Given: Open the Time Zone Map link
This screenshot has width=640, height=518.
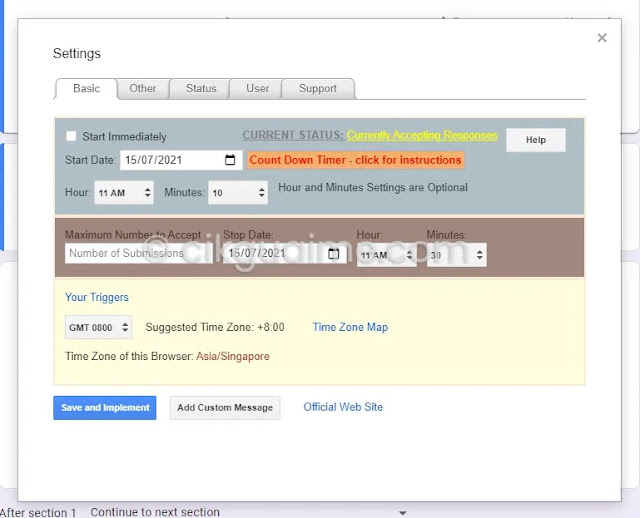Looking at the screenshot, I should click(350, 327).
